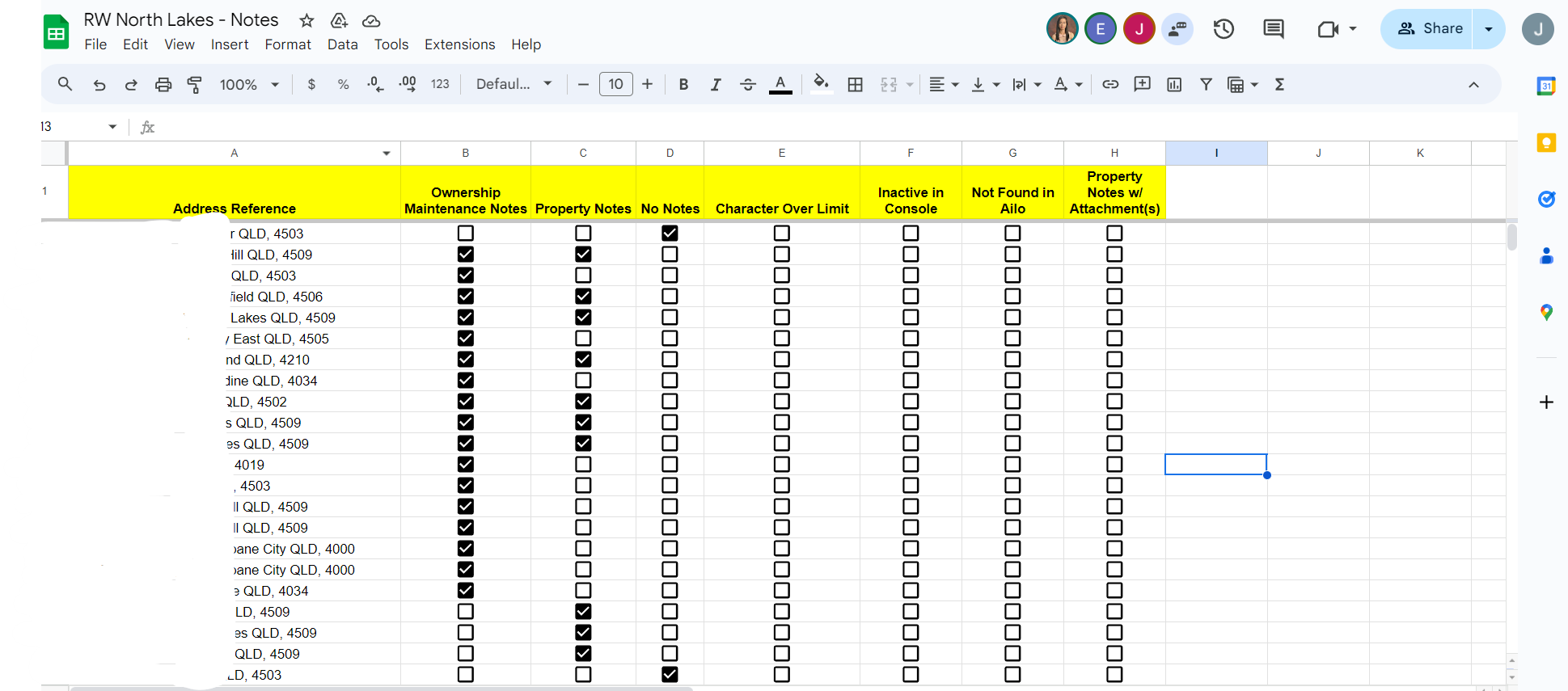Apply strikethrough formatting
The width and height of the screenshot is (1568, 691).
[748, 84]
